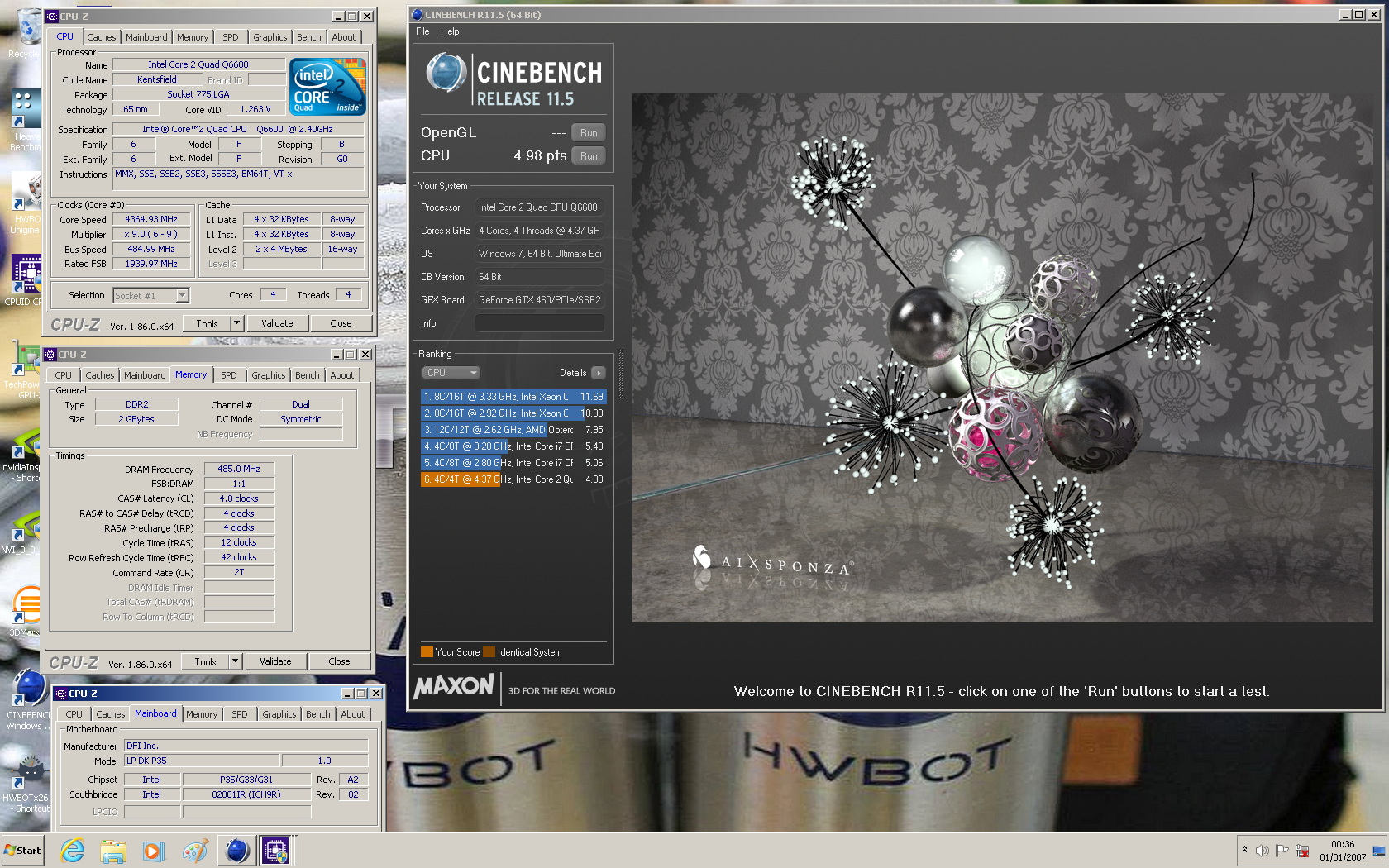The height and width of the screenshot is (868, 1389).
Task: Select ranking row 3 AMD Opteron 12C/12T
Action: click(x=513, y=430)
